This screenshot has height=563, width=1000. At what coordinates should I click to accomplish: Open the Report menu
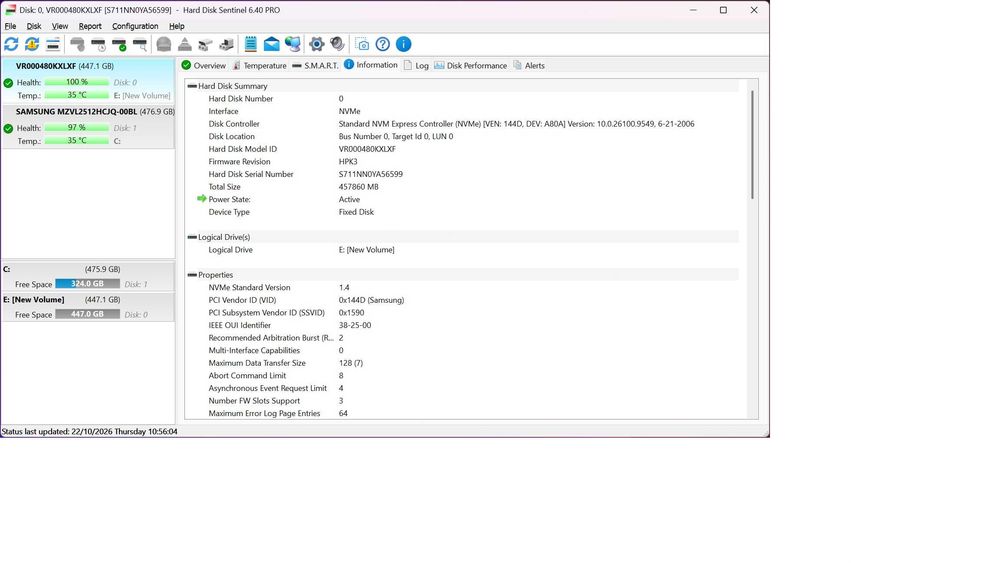click(90, 26)
